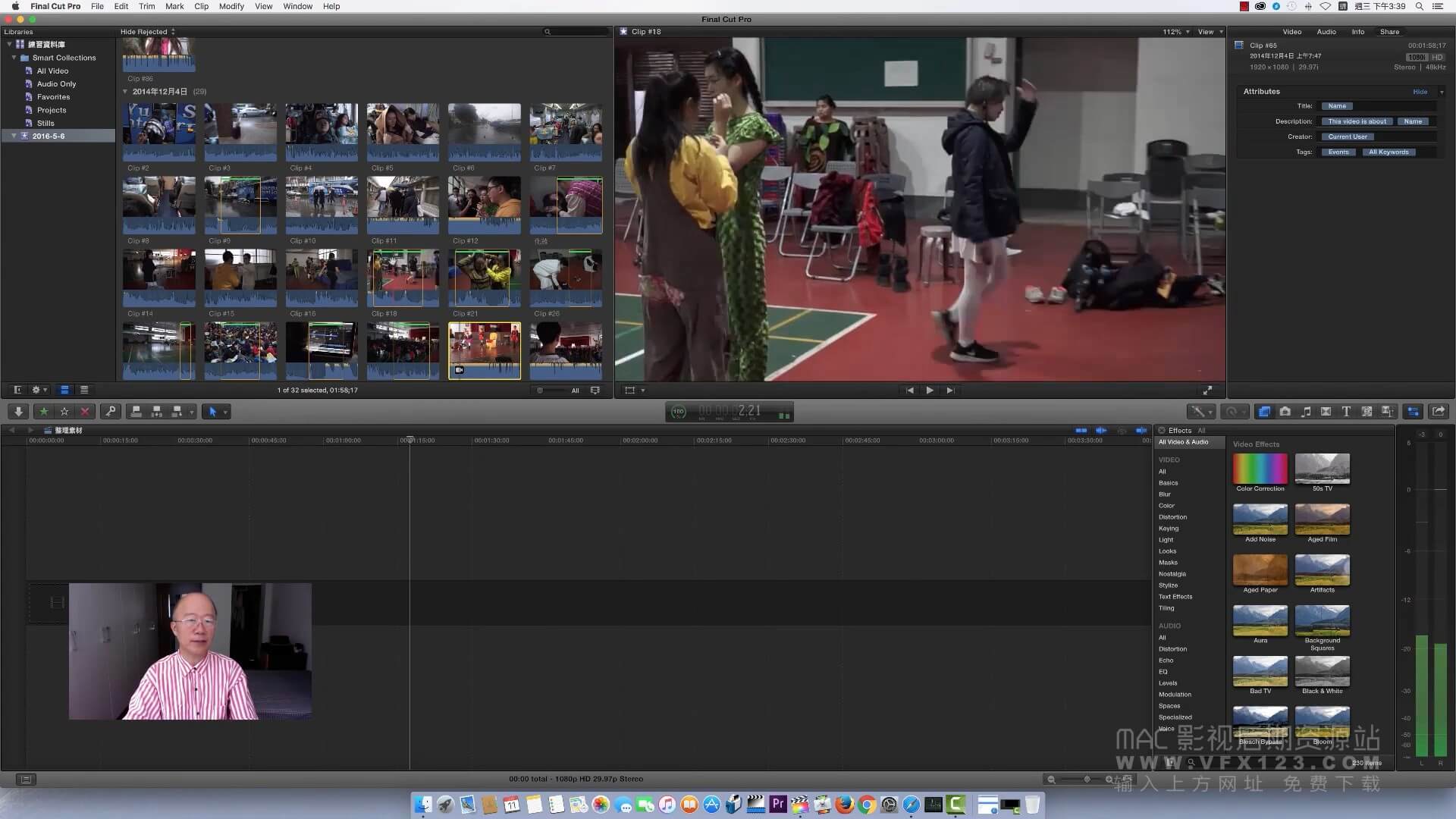
Task: Open the Generators browser
Action: click(1367, 411)
